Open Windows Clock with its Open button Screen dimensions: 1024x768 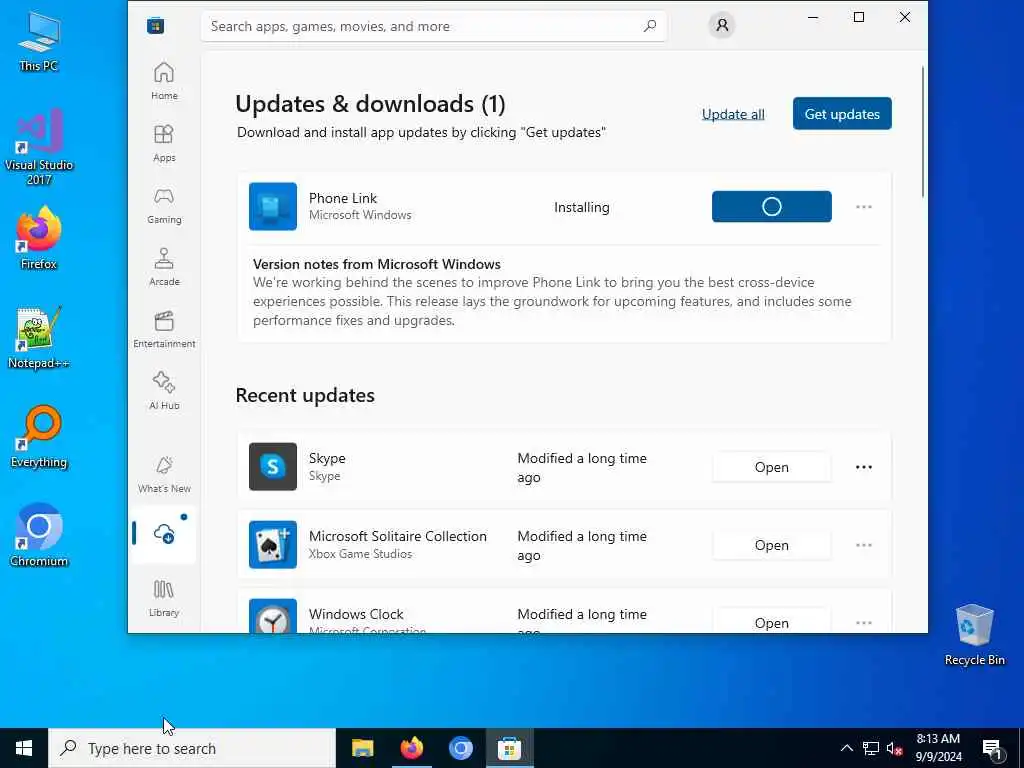point(771,620)
